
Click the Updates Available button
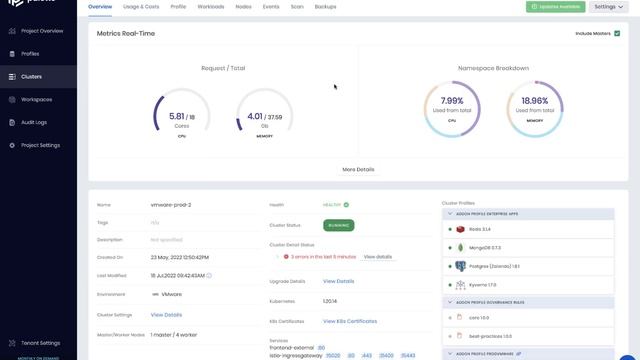coord(556,7)
